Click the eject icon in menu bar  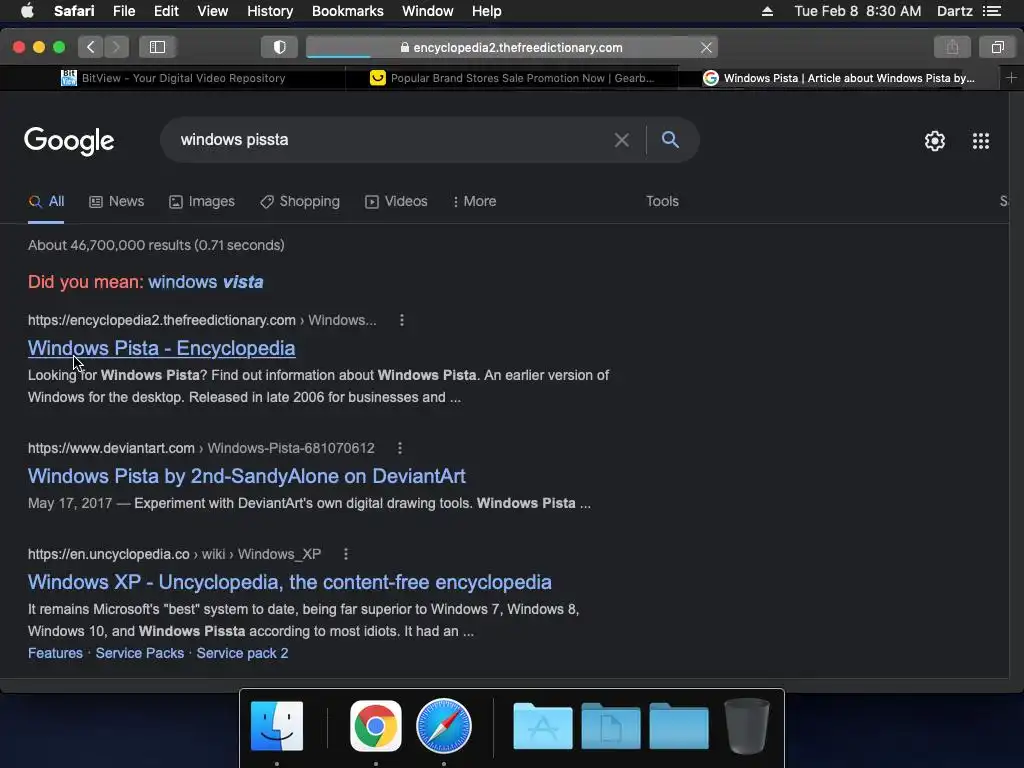(767, 11)
